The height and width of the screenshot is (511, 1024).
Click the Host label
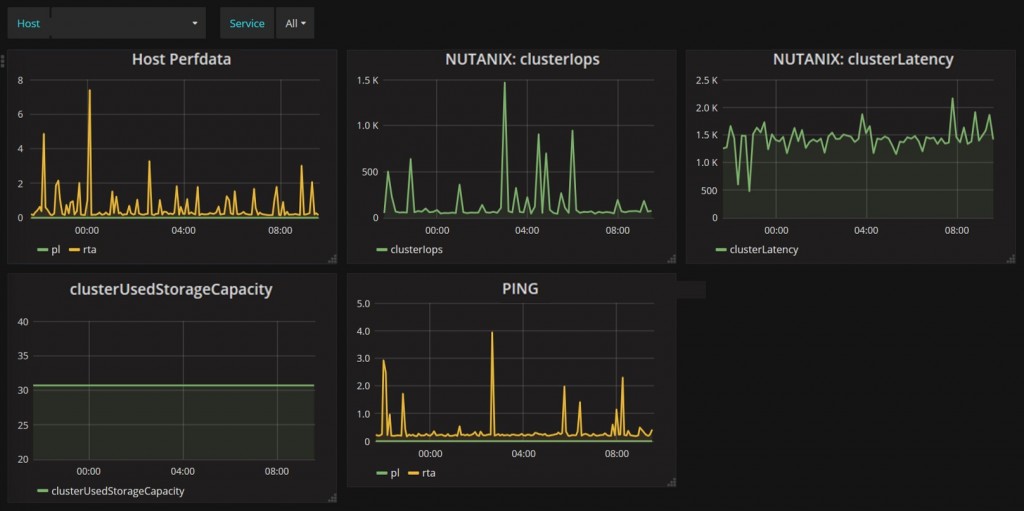[x=29, y=24]
